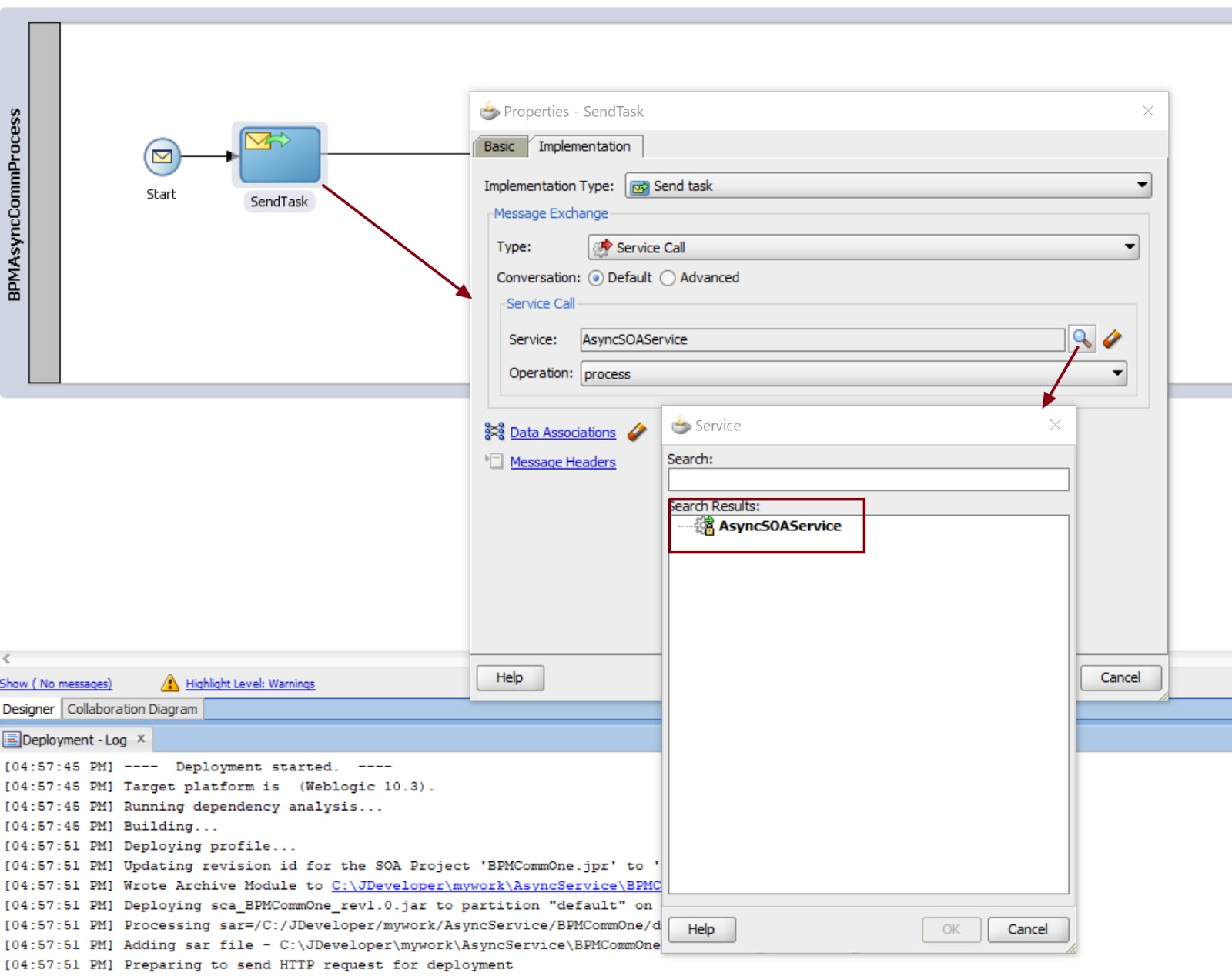Click the eraser icon to clear the Service field
Viewport: 1232px width, 976px height.
(x=1111, y=339)
